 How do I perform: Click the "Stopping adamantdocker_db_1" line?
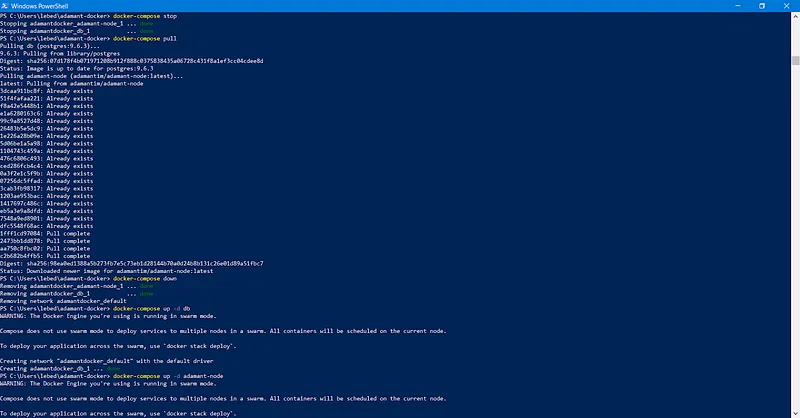pos(77,31)
